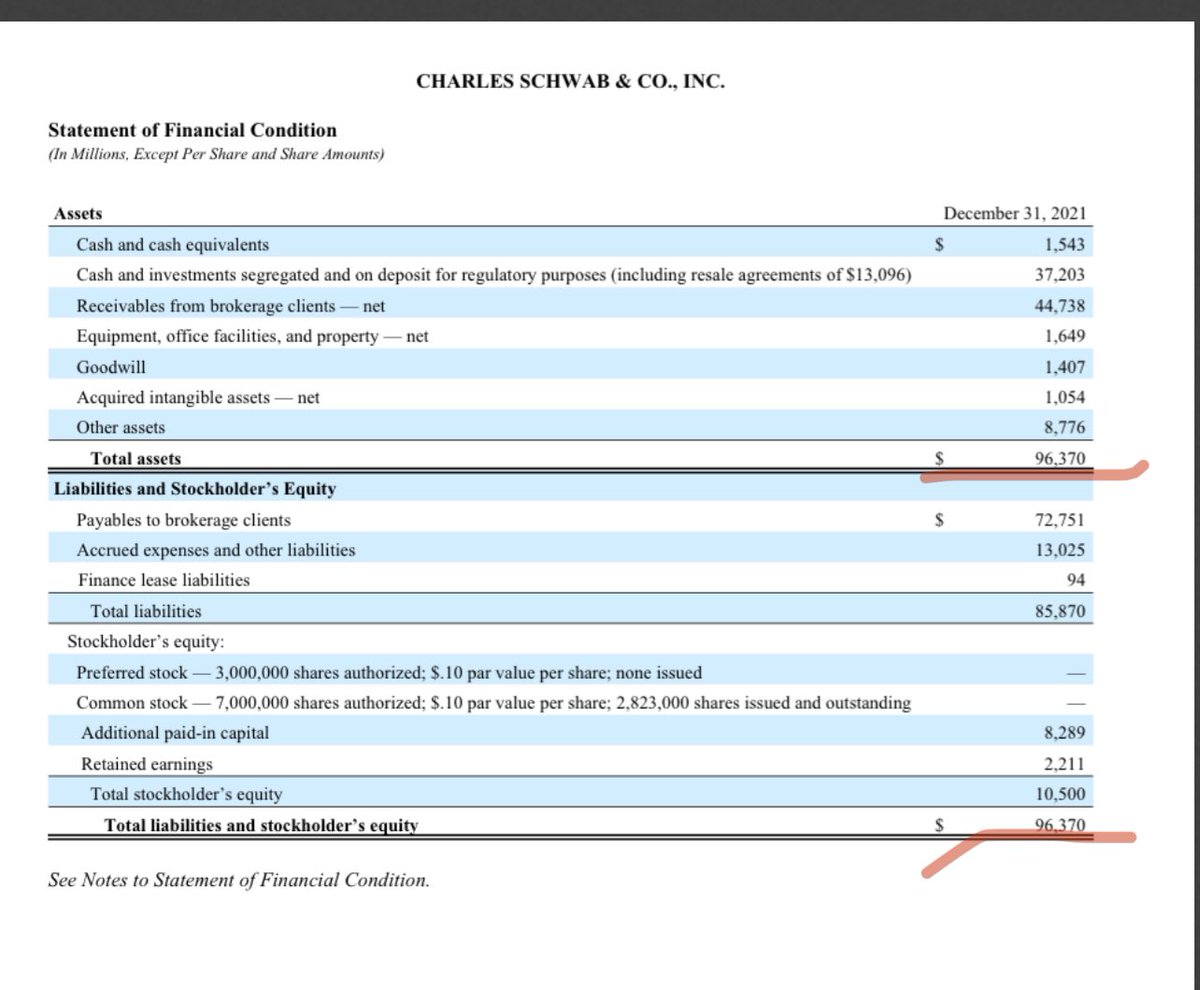1200x990 pixels.
Task: Click the 'In Millions, Except Per Share' note
Action: [x=216, y=155]
